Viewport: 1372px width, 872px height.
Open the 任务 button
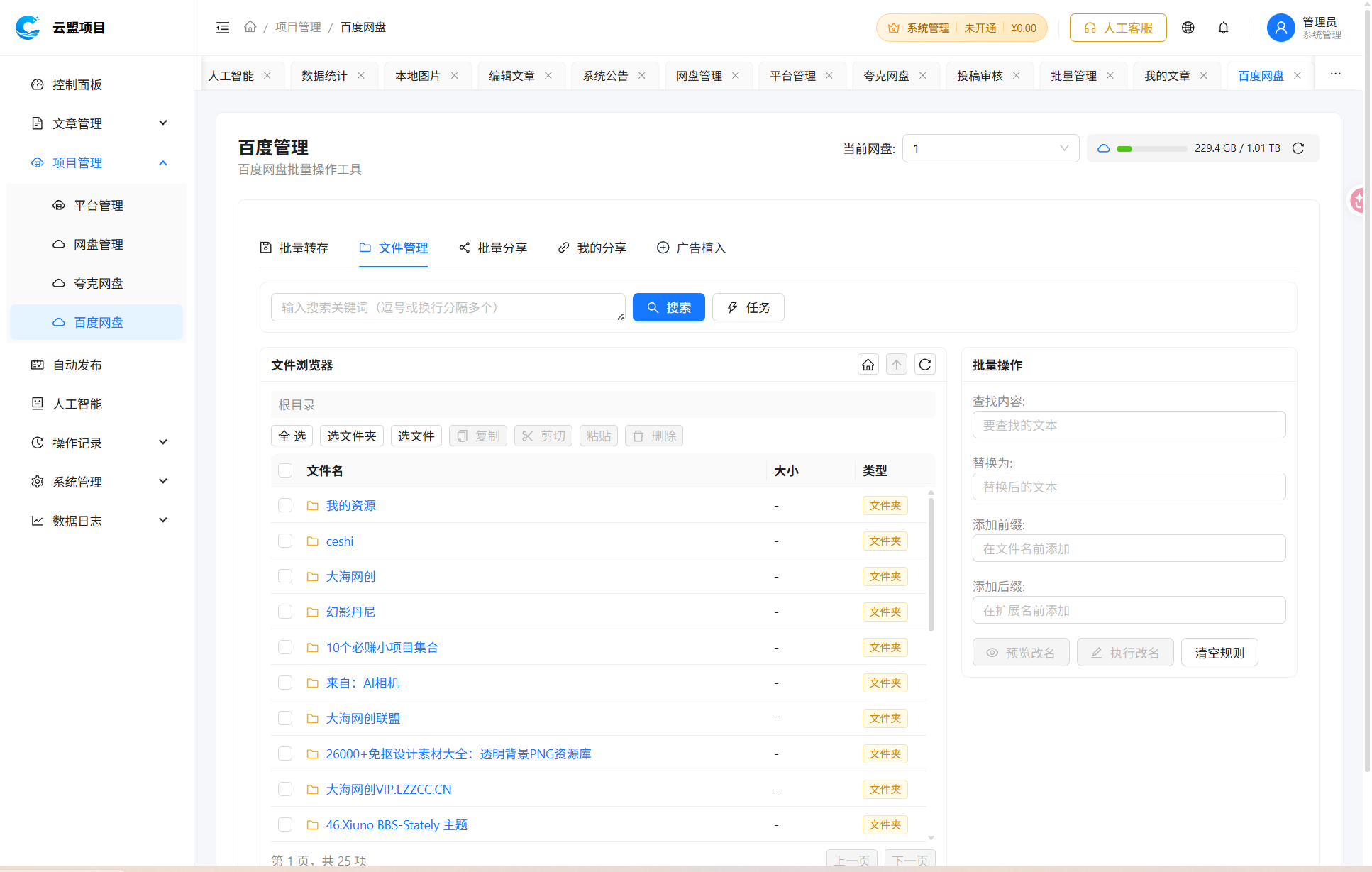(x=748, y=307)
